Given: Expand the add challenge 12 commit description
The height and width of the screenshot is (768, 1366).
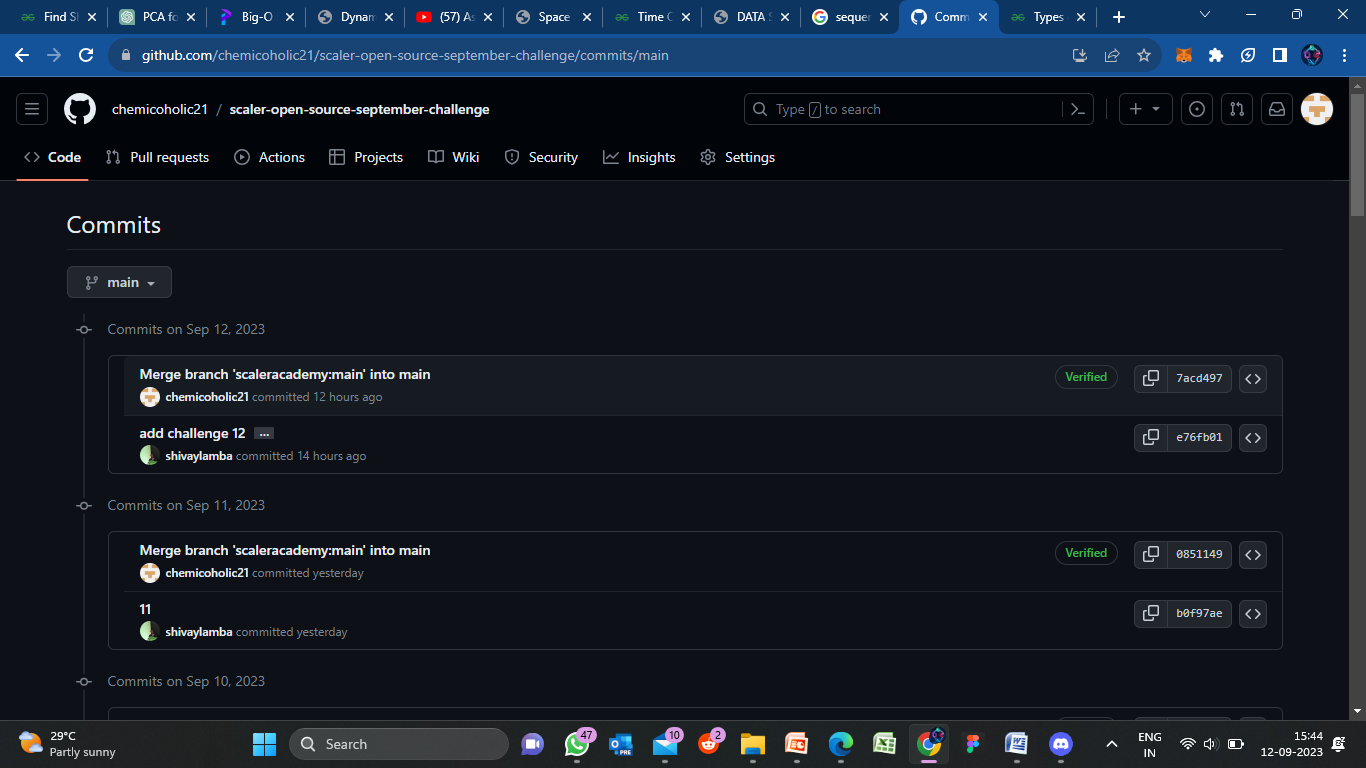Looking at the screenshot, I should [x=263, y=433].
